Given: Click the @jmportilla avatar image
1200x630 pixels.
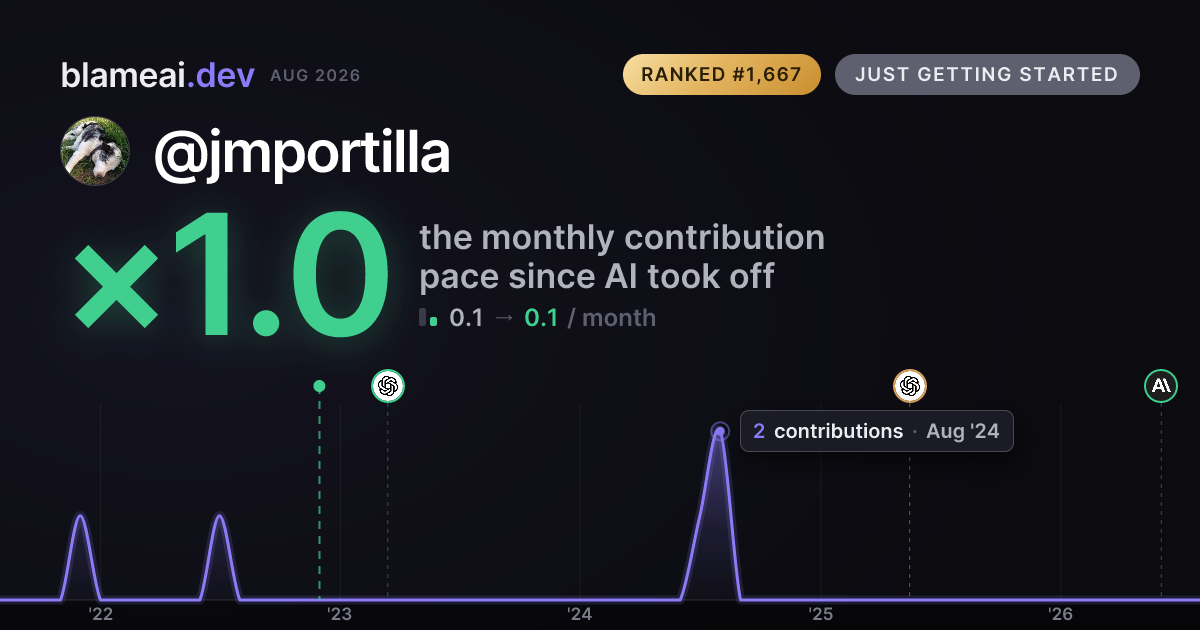Looking at the screenshot, I should point(96,151).
